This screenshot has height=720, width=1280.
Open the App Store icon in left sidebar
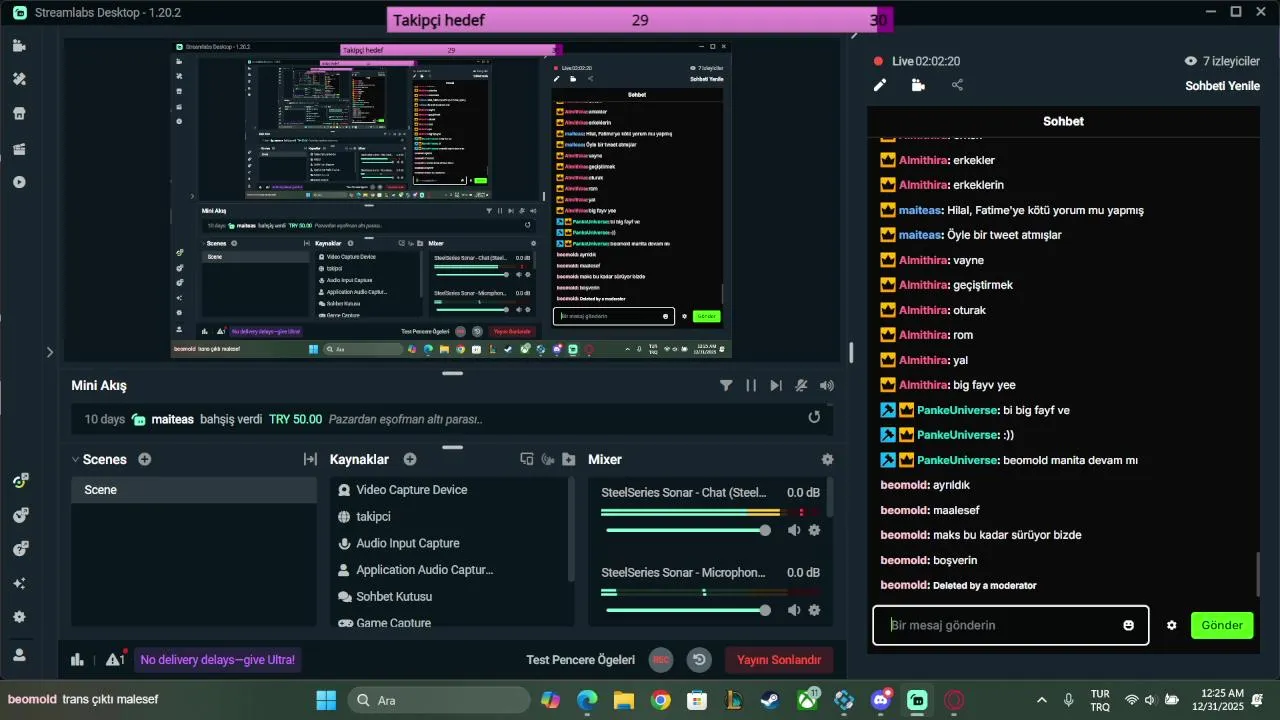[19, 113]
